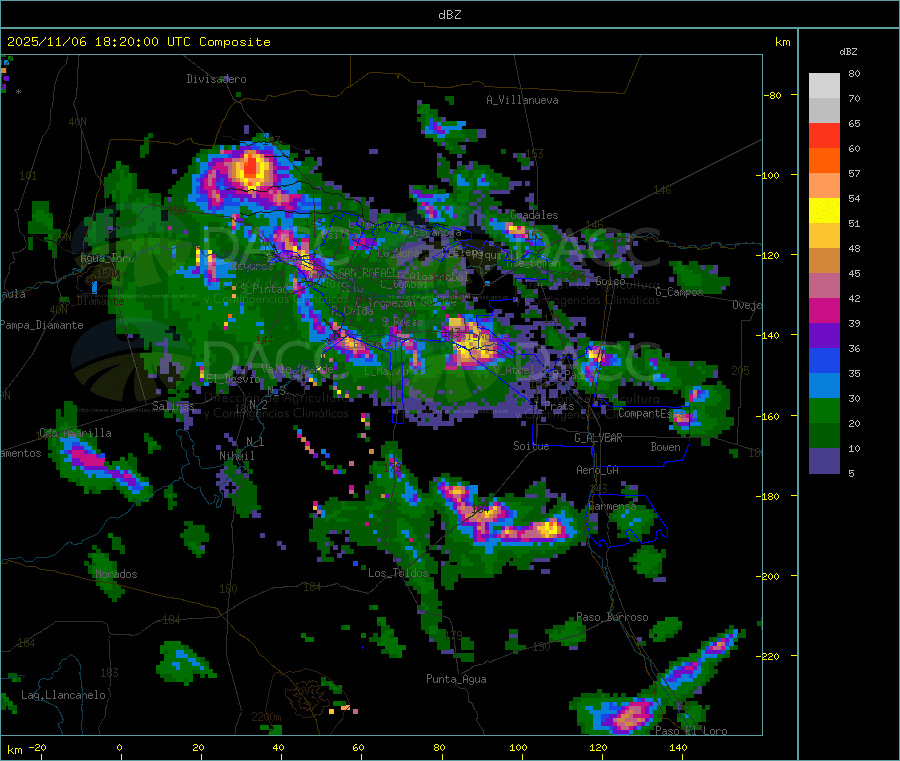
Task: Select the Aero_GA label
Action: [x=597, y=470]
